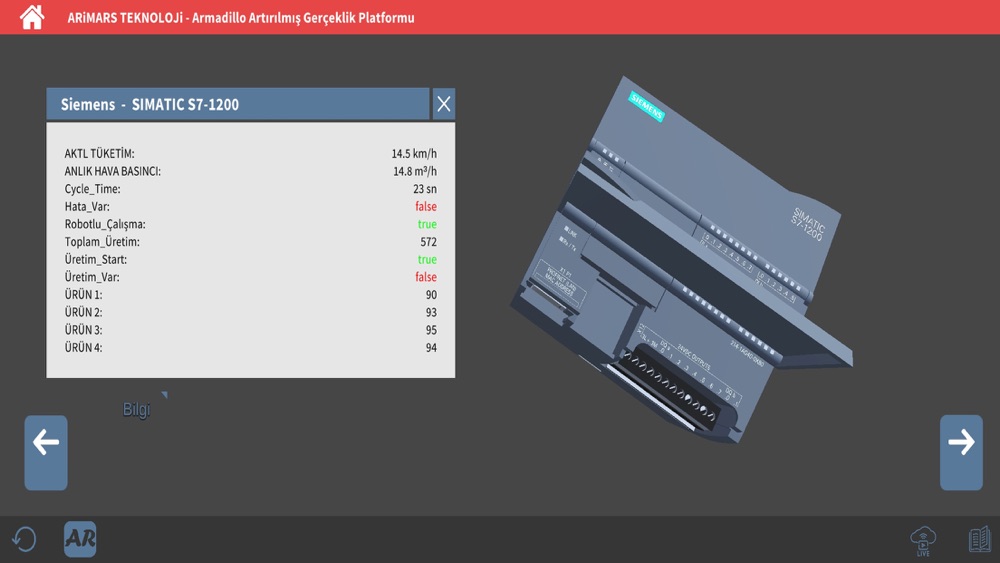
Task: Select the value 572
Action: 429,242
